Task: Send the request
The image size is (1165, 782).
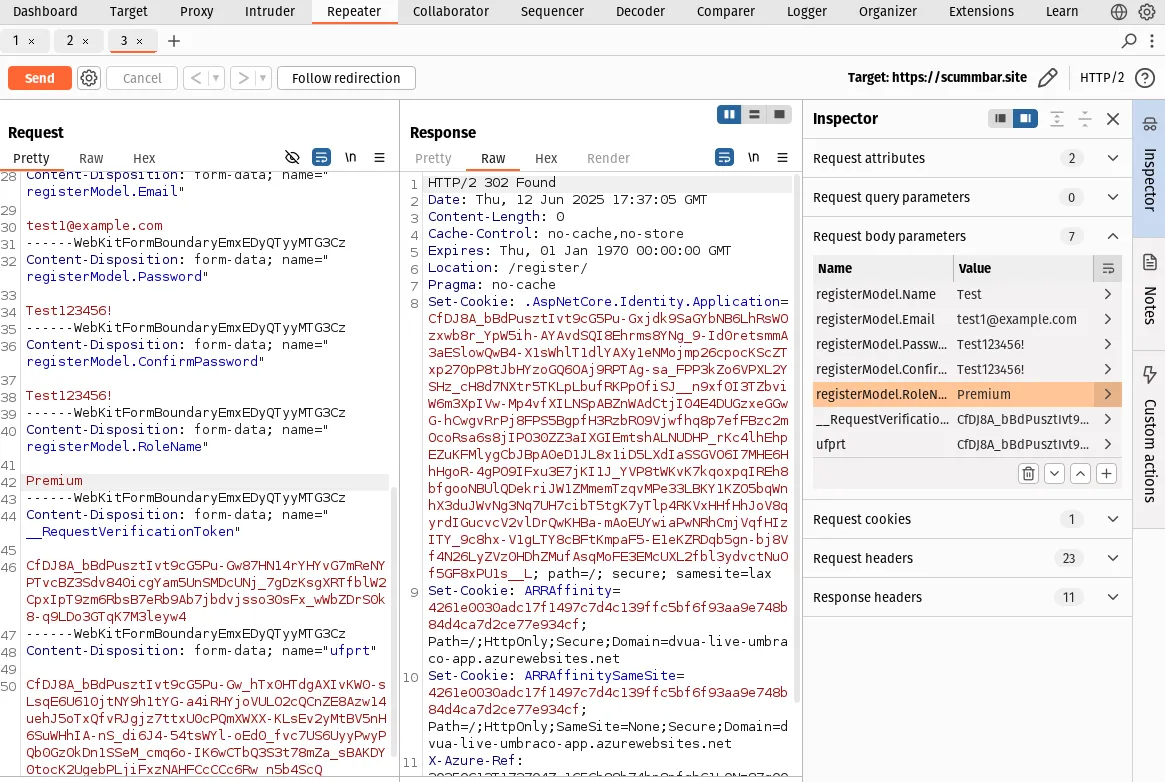Action: [39, 78]
